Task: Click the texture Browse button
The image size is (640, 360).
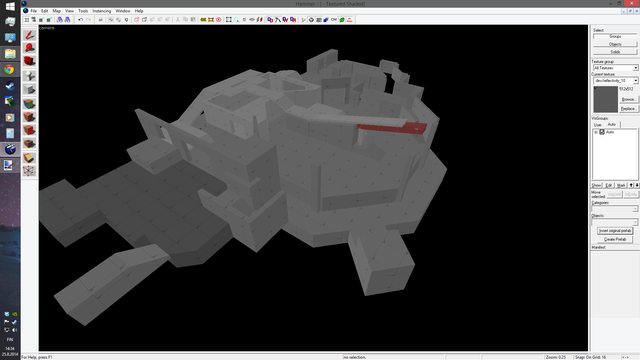Action: (628, 100)
